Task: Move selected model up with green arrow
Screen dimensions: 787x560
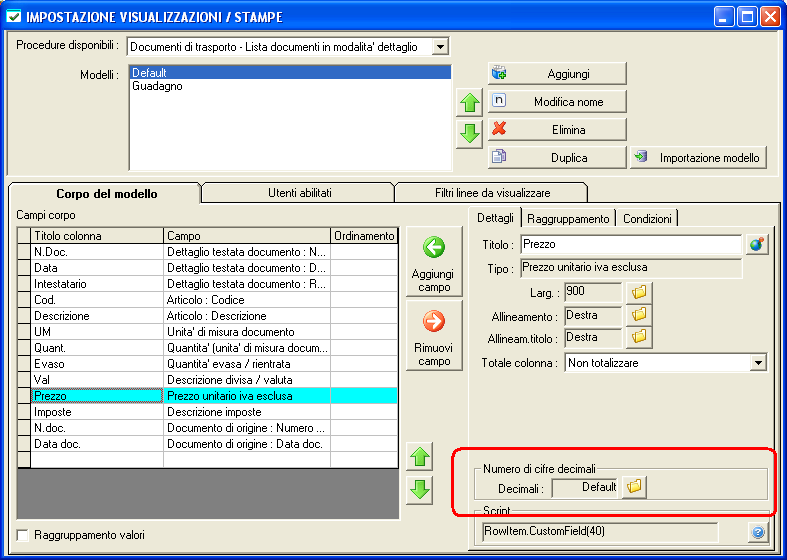Action: pos(469,104)
